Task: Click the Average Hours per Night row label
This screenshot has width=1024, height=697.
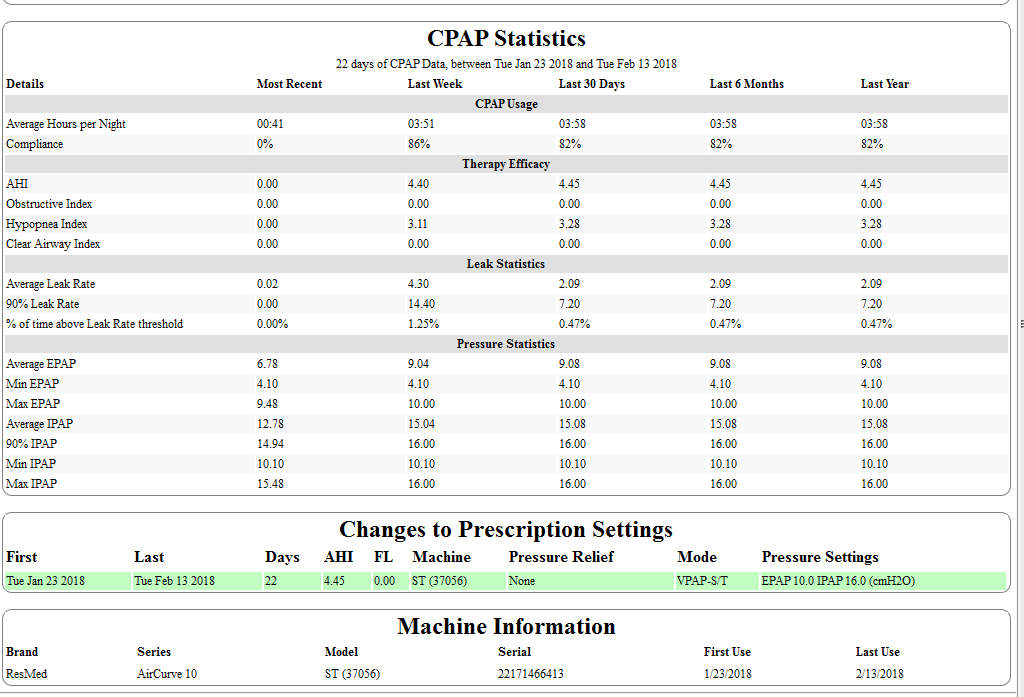Action: coord(66,124)
